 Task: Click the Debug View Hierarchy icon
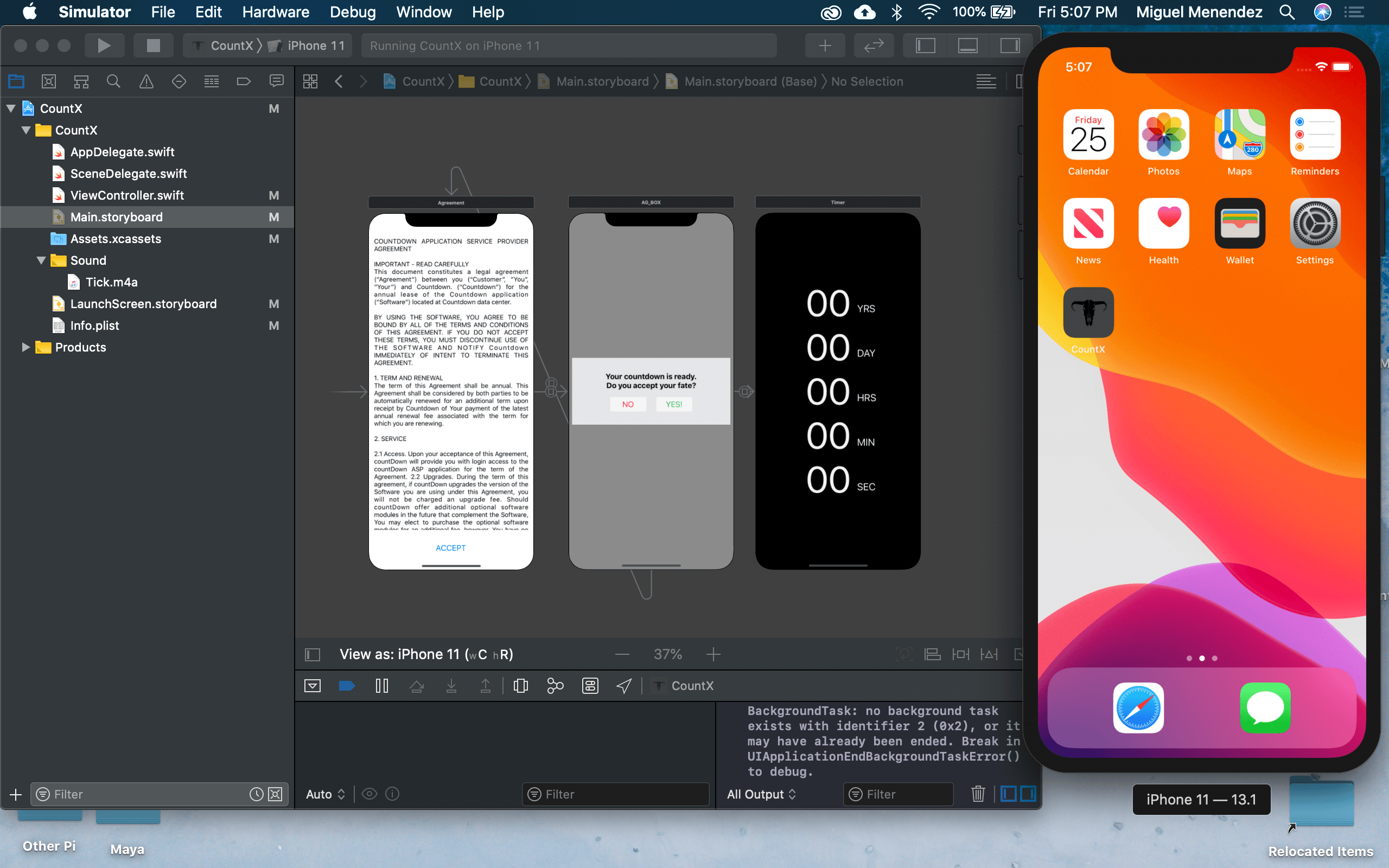point(520,685)
